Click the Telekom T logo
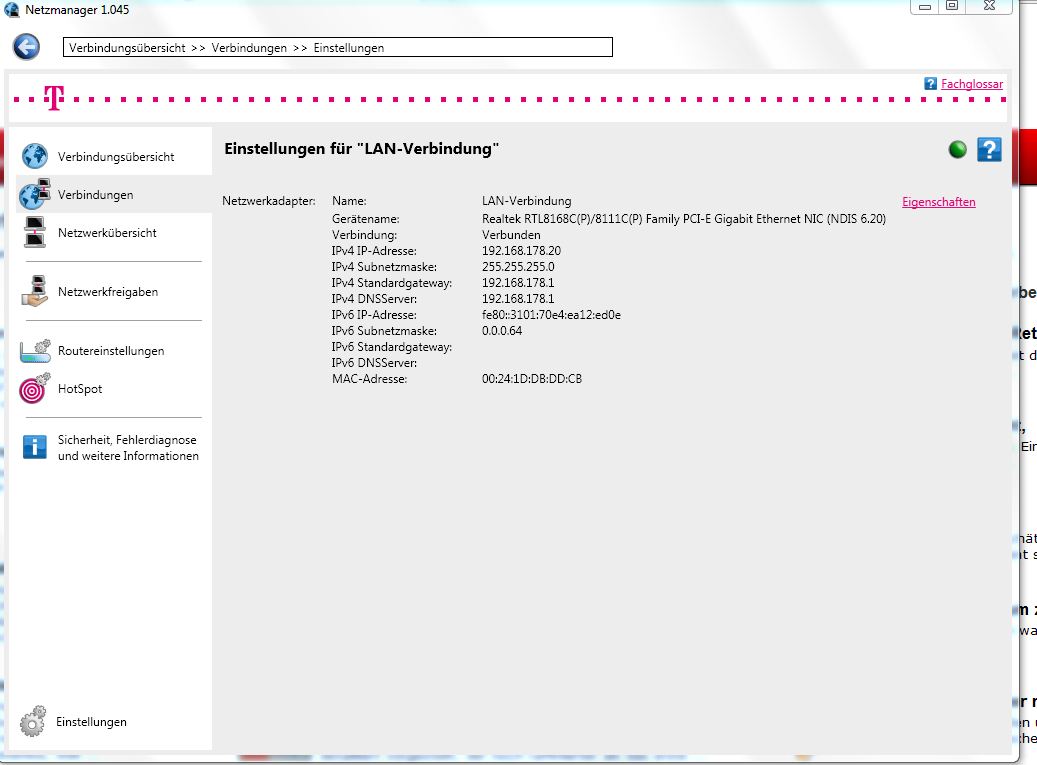Viewport: 1037px width, 765px height. (54, 99)
